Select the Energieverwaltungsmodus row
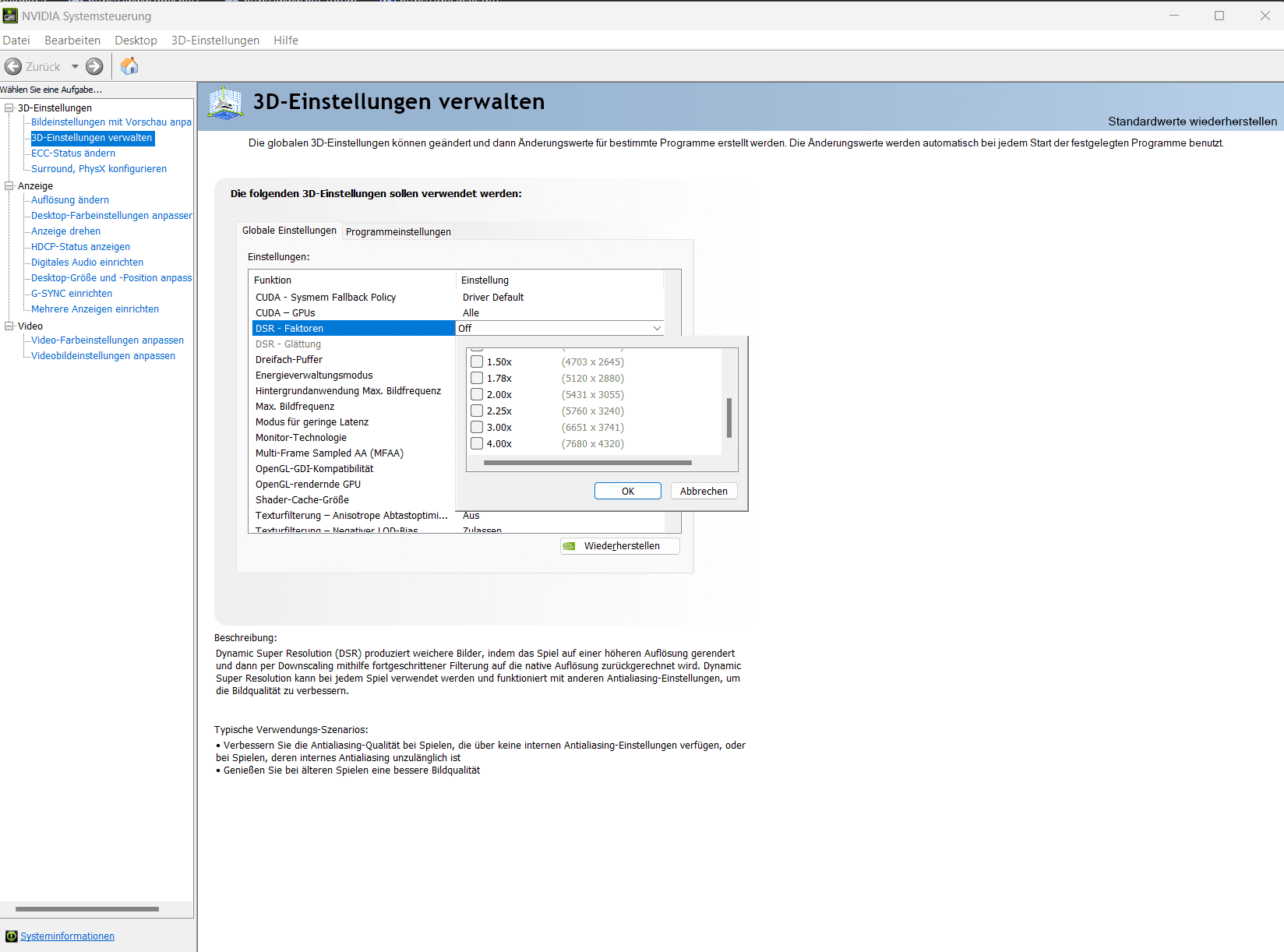 [x=354, y=375]
